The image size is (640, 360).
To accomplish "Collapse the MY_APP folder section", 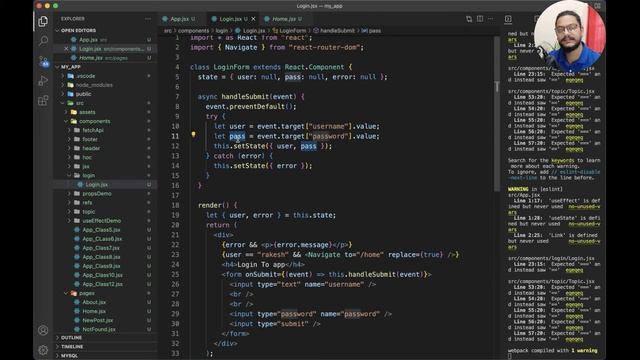I will click(70, 67).
